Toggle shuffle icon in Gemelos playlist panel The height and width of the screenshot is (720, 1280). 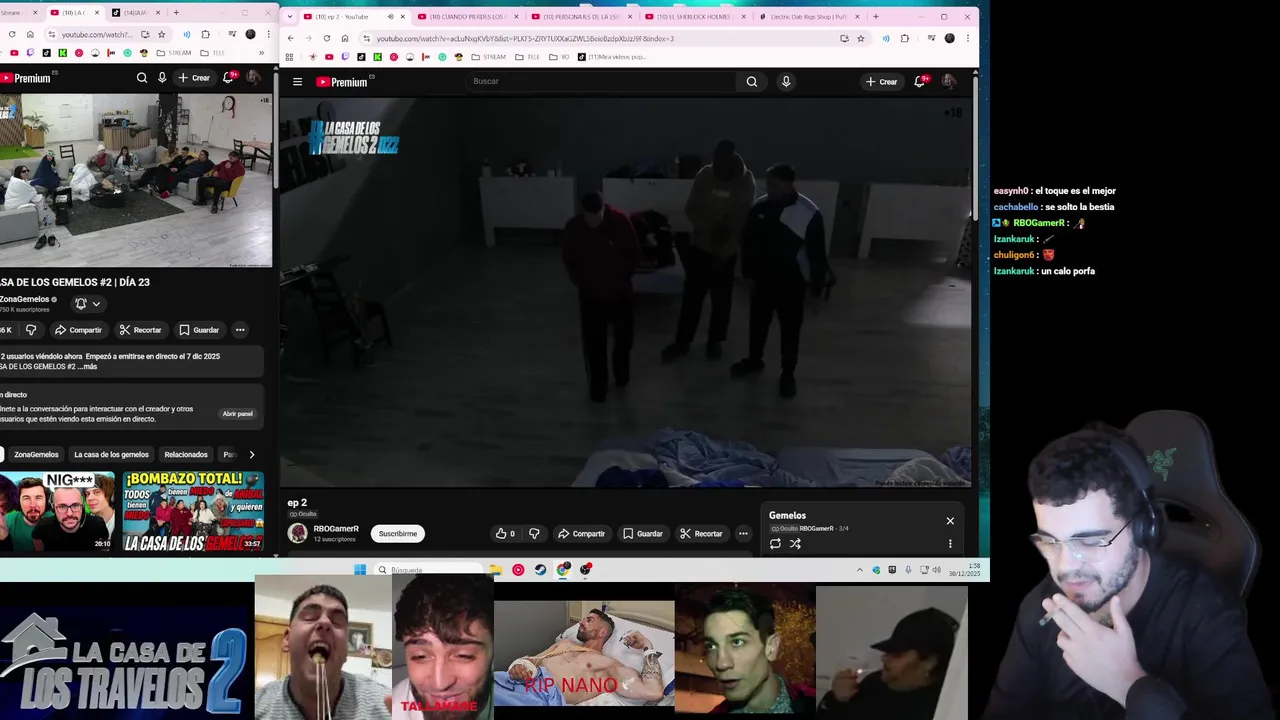tap(795, 544)
